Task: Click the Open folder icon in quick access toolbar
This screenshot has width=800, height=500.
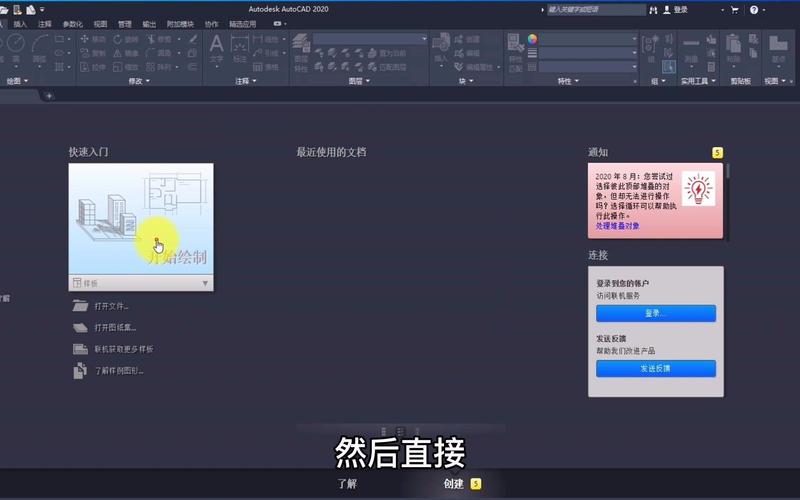Action: [x=4, y=10]
